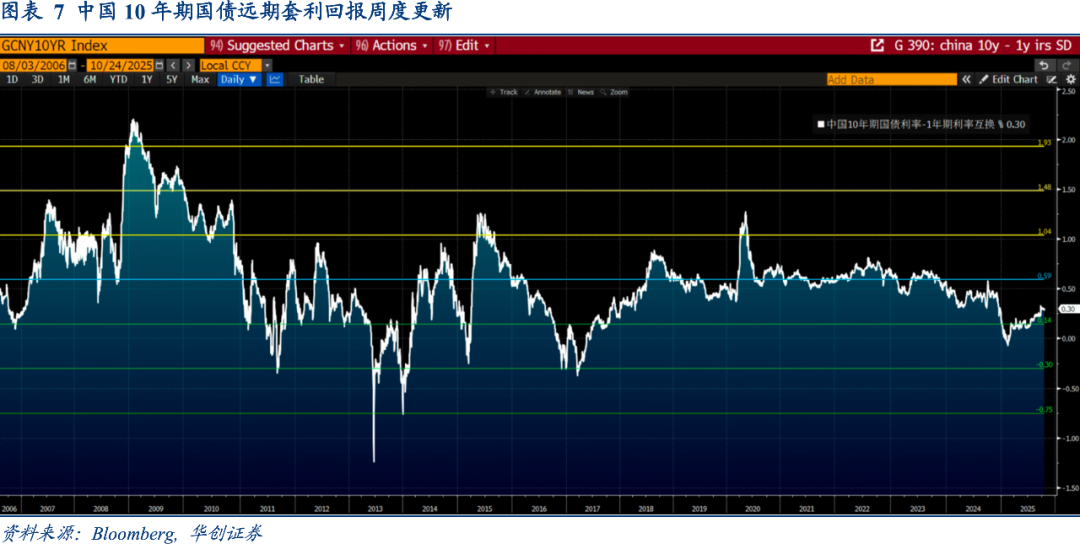Open chart settings gear
1080x544 pixels.
(1070, 79)
